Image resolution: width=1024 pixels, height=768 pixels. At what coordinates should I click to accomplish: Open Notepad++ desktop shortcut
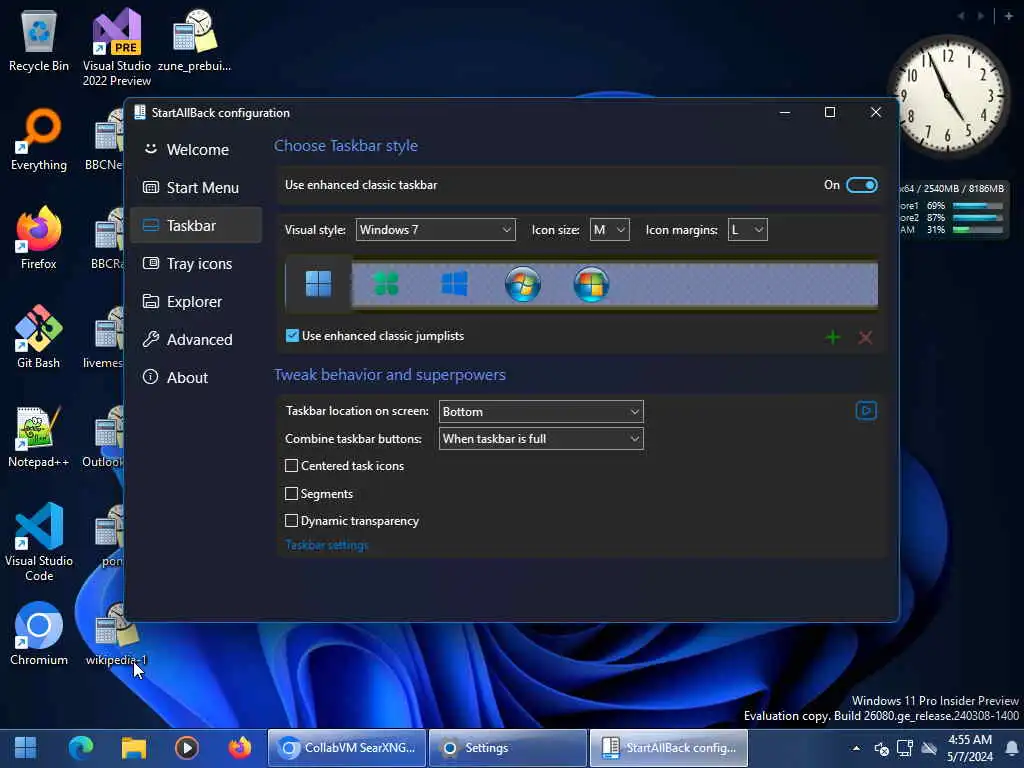(x=39, y=436)
